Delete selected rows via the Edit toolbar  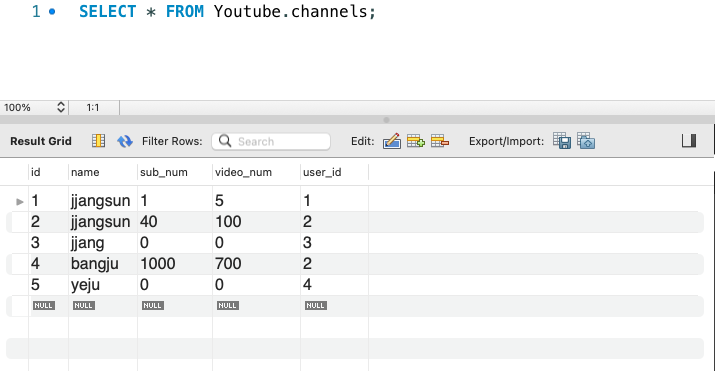440,141
